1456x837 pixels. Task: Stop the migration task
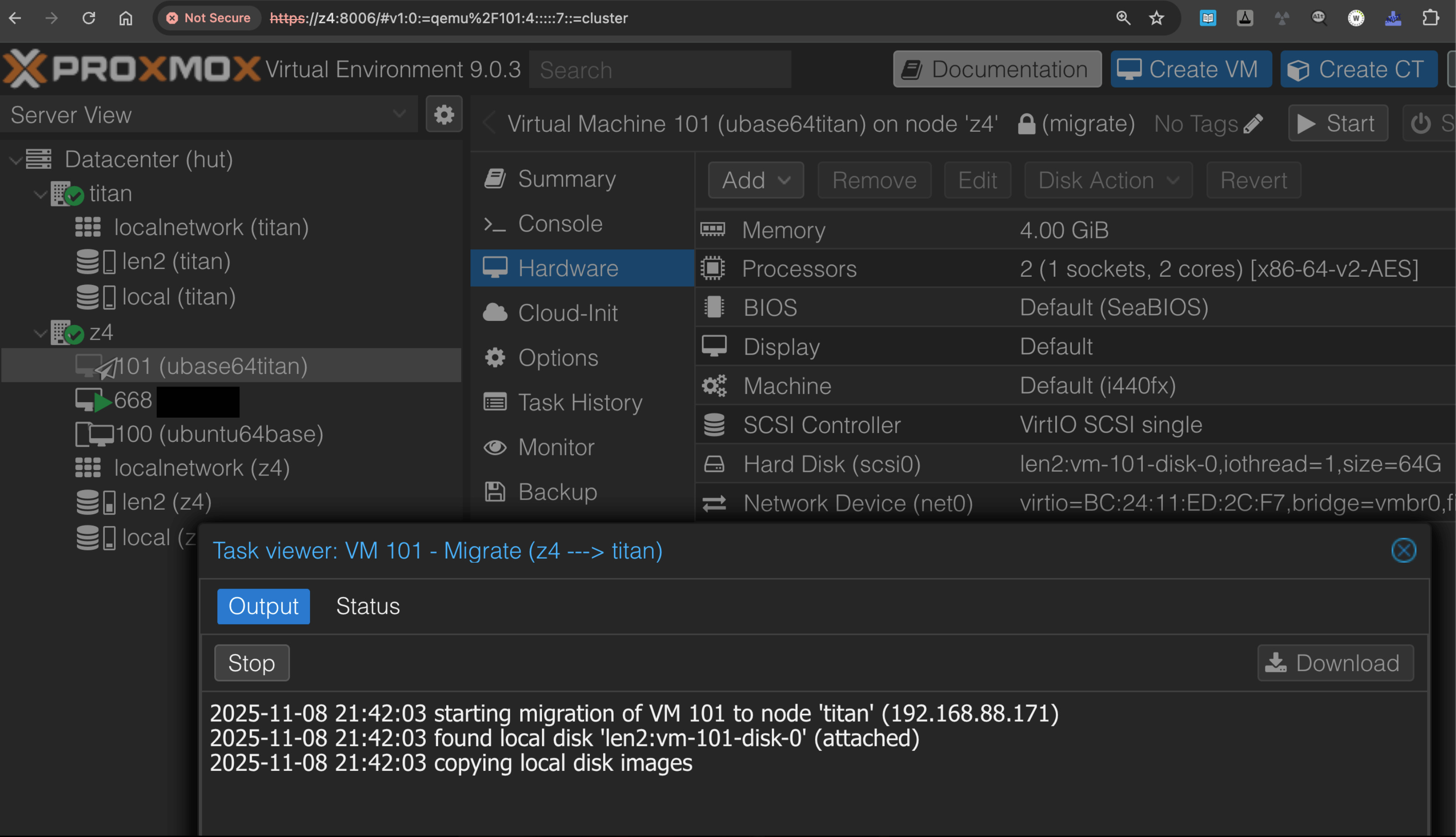[x=251, y=663]
